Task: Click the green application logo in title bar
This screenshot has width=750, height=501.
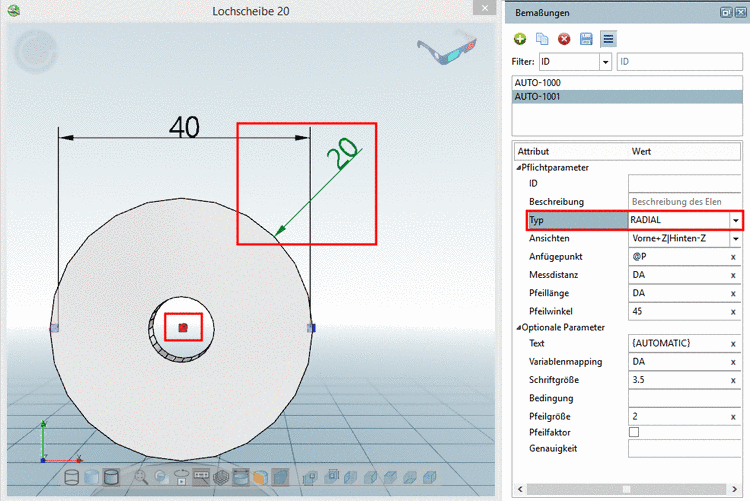Action: (14, 11)
